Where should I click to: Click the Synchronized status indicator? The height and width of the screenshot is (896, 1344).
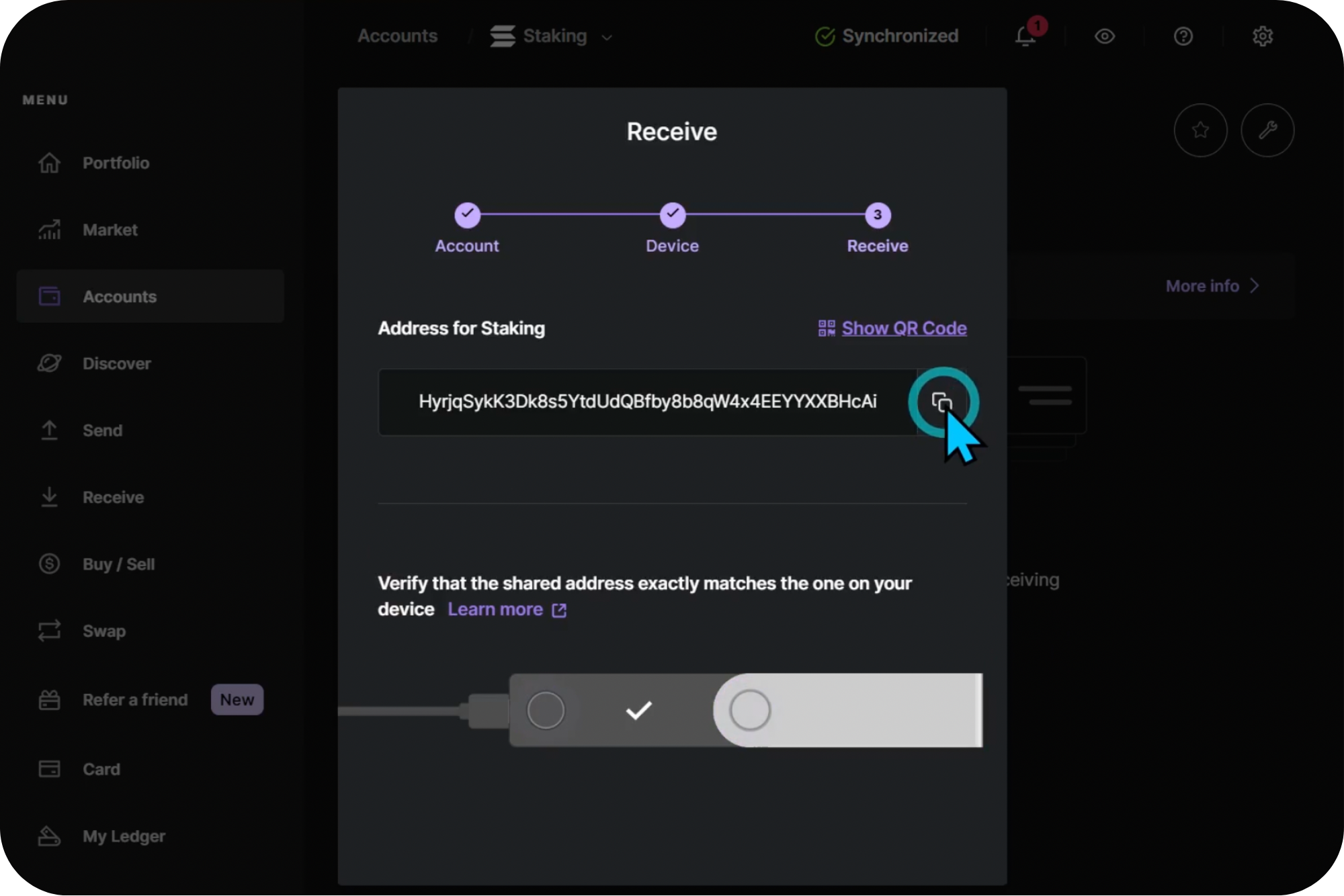point(887,36)
